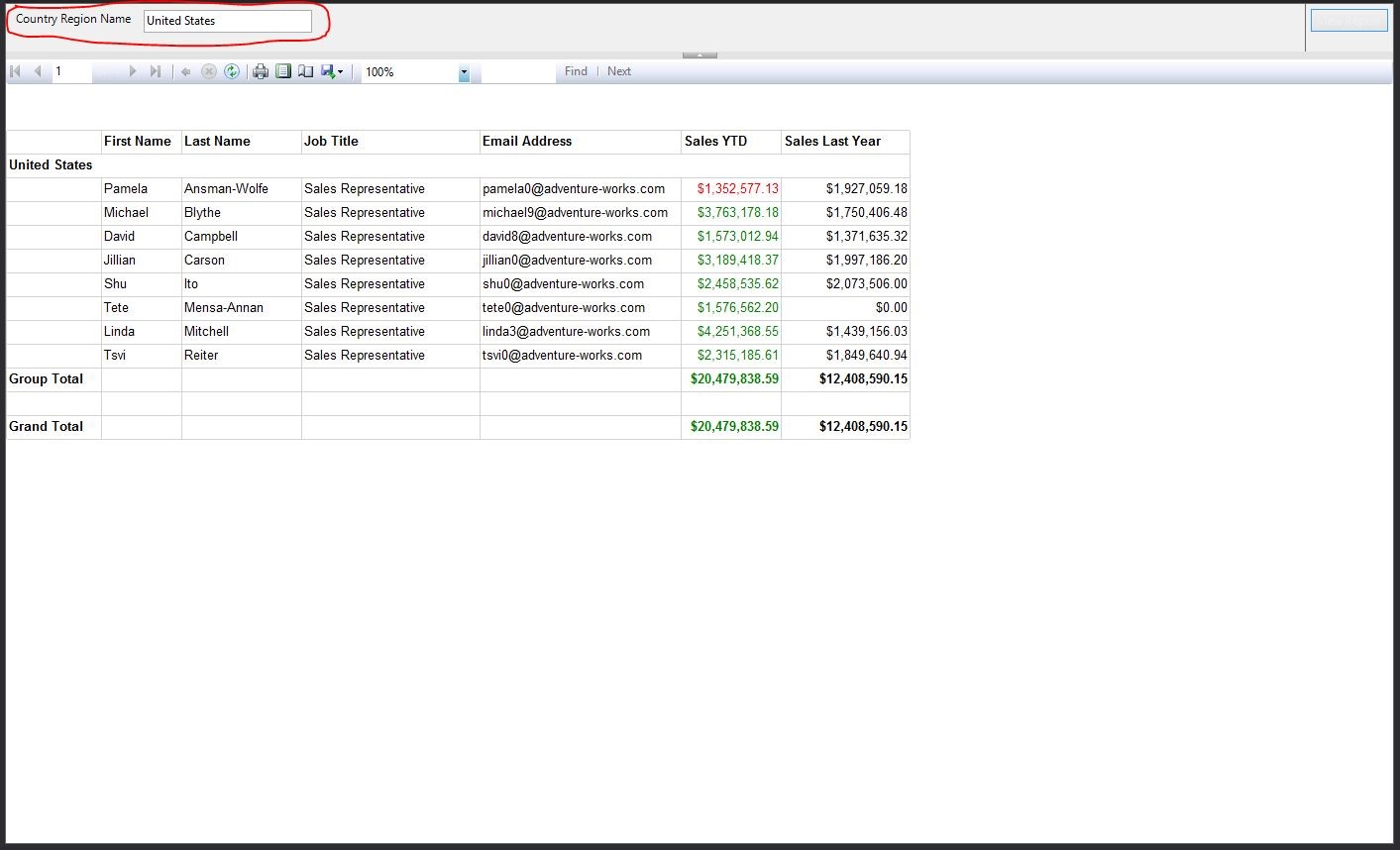
Task: Switch to print layout view
Action: 283,71
